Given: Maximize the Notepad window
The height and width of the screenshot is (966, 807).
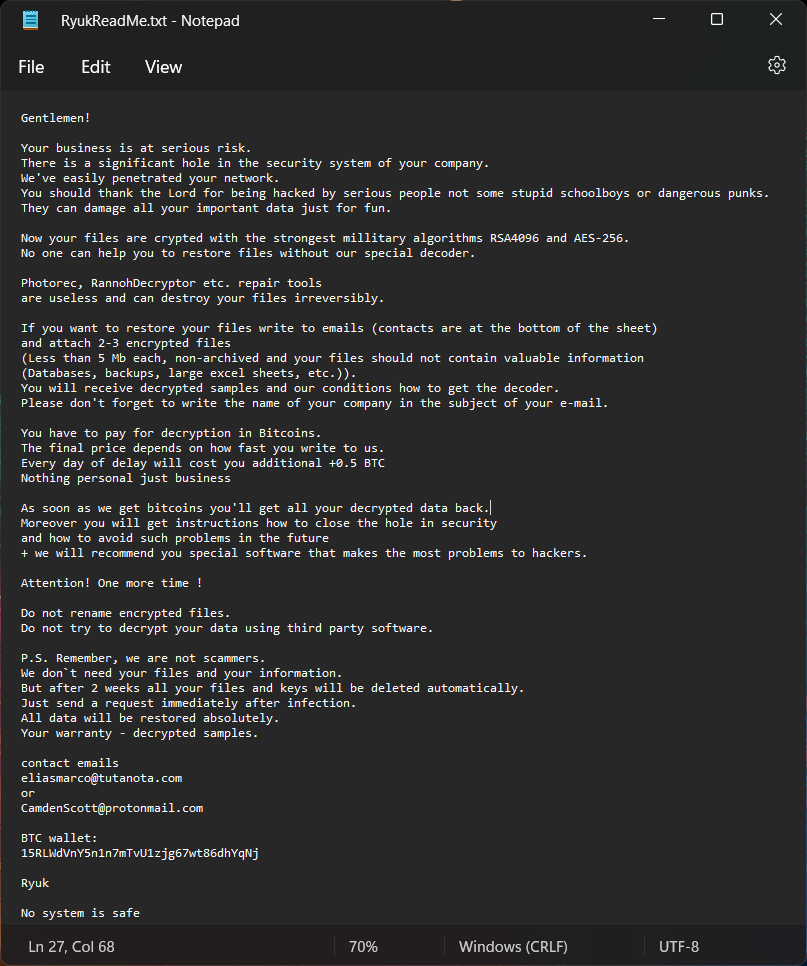Looking at the screenshot, I should tap(716, 19).
